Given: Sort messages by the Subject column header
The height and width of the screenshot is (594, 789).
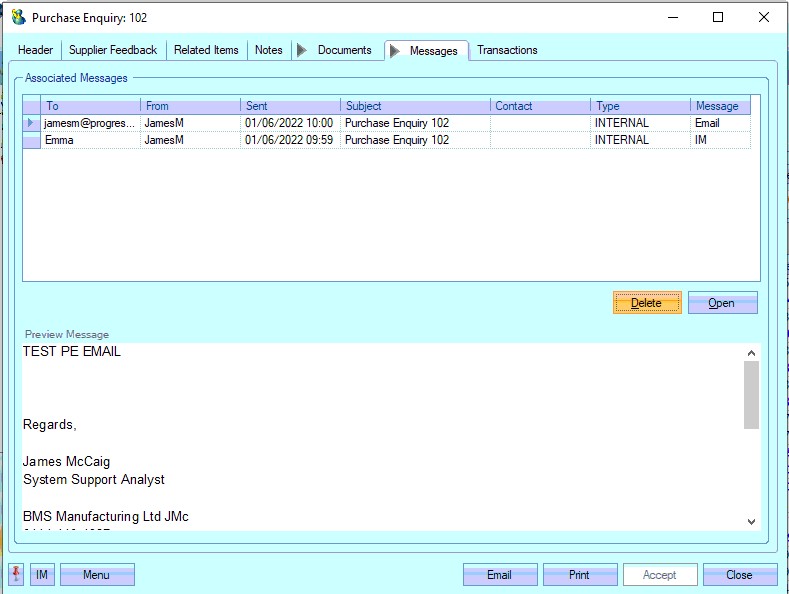Looking at the screenshot, I should (x=415, y=106).
